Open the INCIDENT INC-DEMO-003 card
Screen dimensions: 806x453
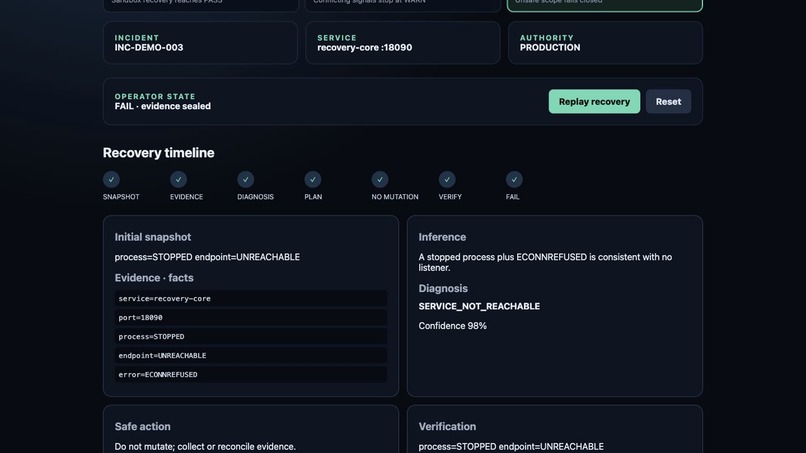(x=200, y=43)
